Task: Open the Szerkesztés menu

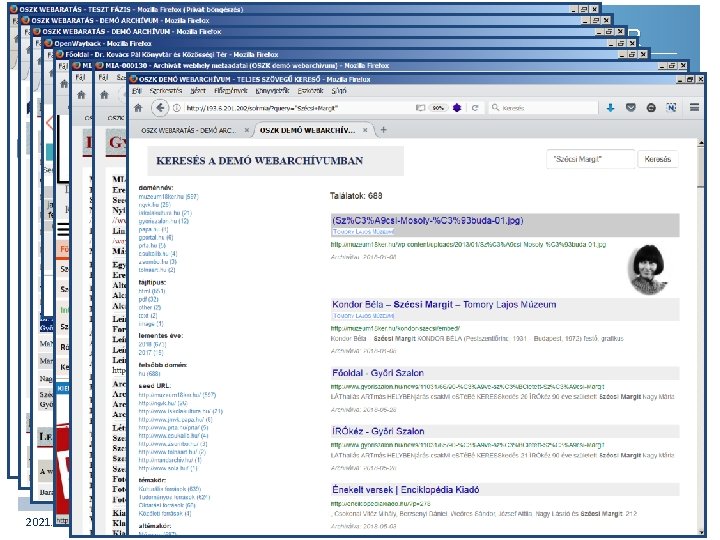Action: click(x=166, y=91)
